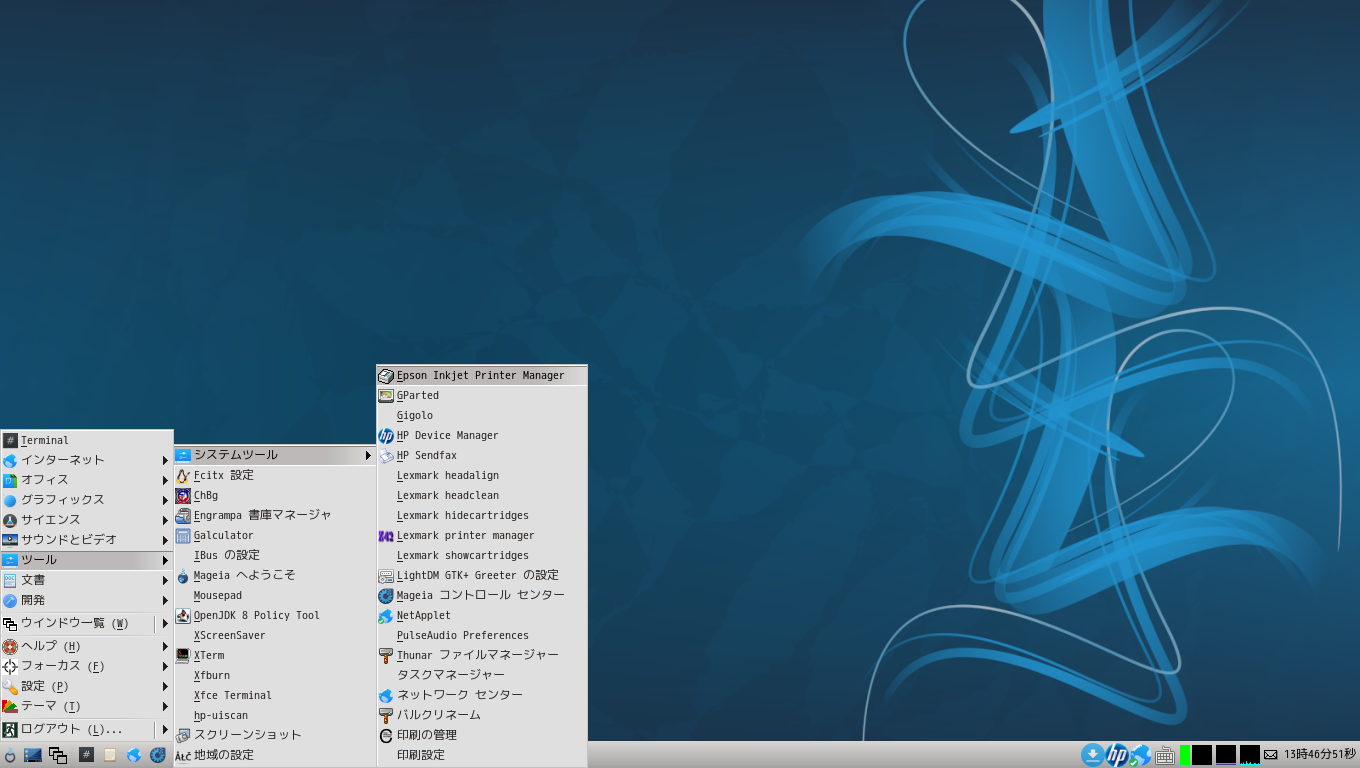Click the green APM battery monitor
The height and width of the screenshot is (768, 1360).
1184,755
